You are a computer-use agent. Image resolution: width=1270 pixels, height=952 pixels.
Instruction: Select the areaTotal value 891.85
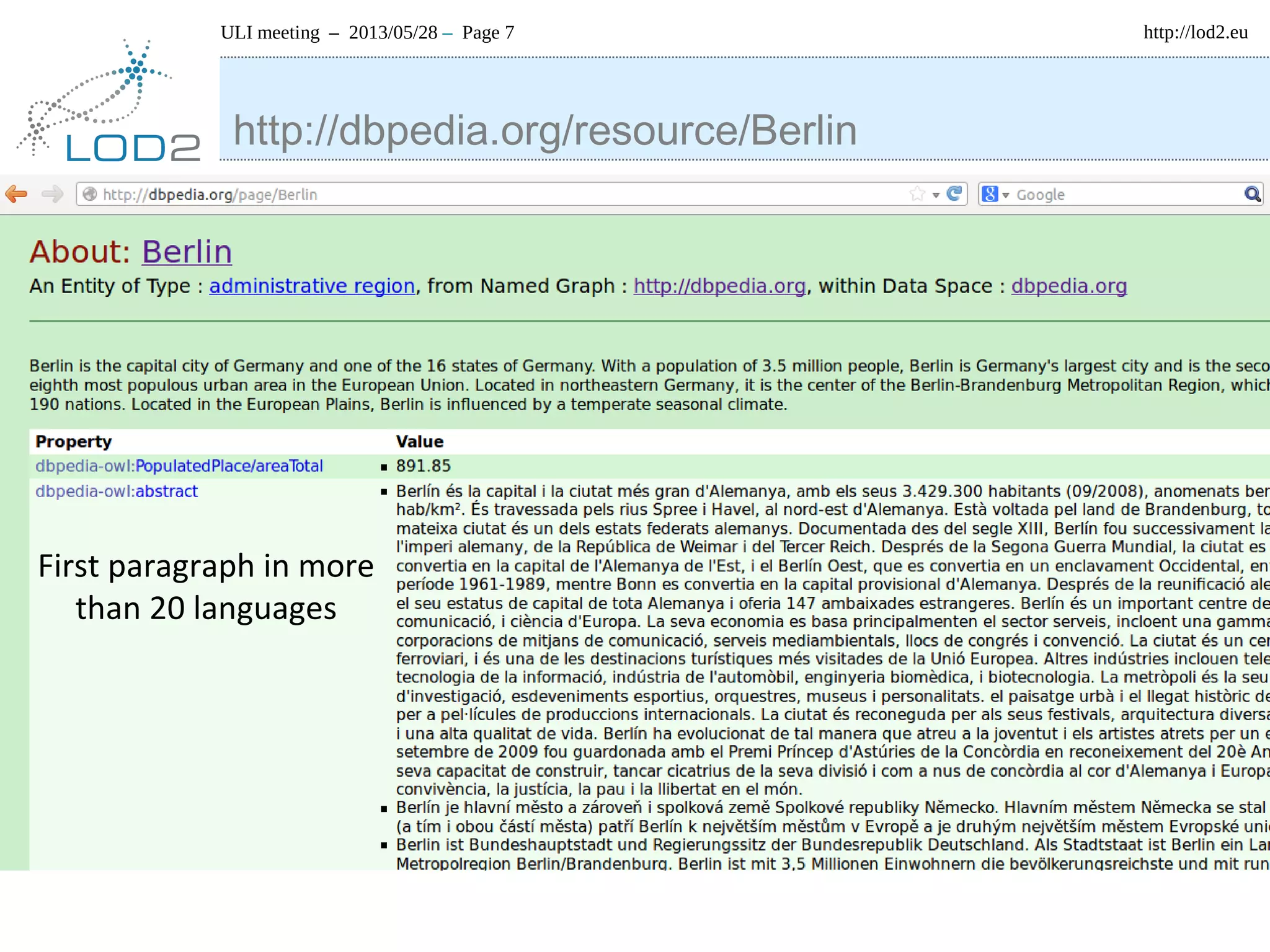click(424, 466)
